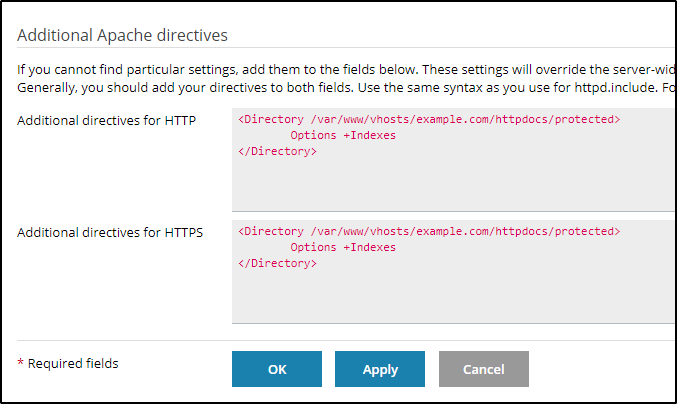Click the OK button
The width and height of the screenshot is (677, 404).
[x=277, y=369]
